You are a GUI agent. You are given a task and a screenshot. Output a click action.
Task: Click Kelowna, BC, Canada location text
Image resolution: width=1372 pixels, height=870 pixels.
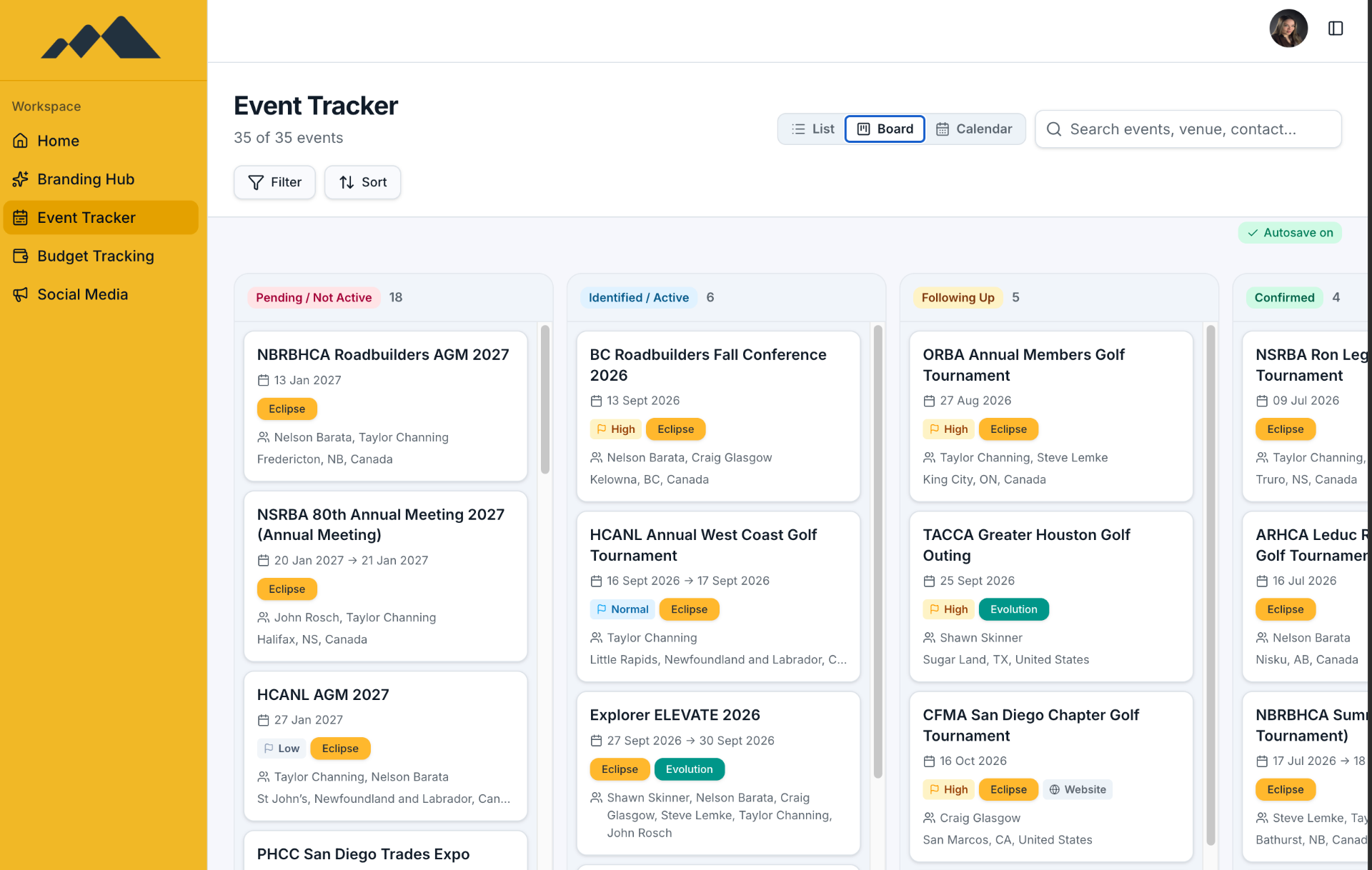click(x=649, y=480)
